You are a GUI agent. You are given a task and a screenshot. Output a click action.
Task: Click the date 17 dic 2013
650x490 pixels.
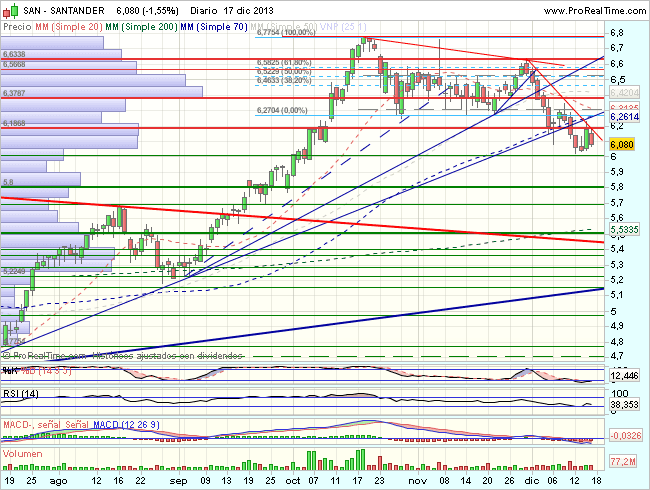click(x=248, y=11)
